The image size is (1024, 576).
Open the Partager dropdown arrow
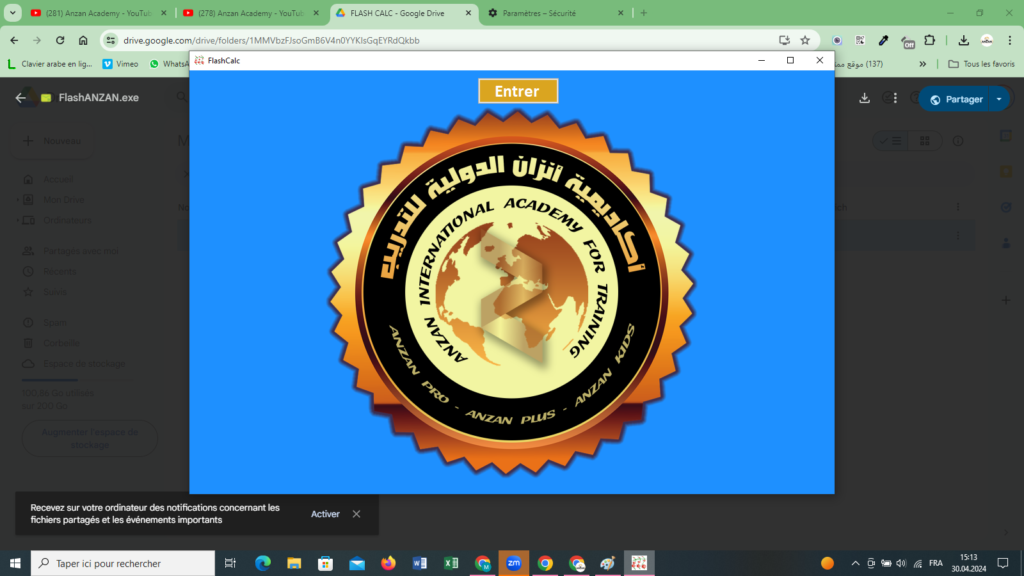tap(998, 99)
